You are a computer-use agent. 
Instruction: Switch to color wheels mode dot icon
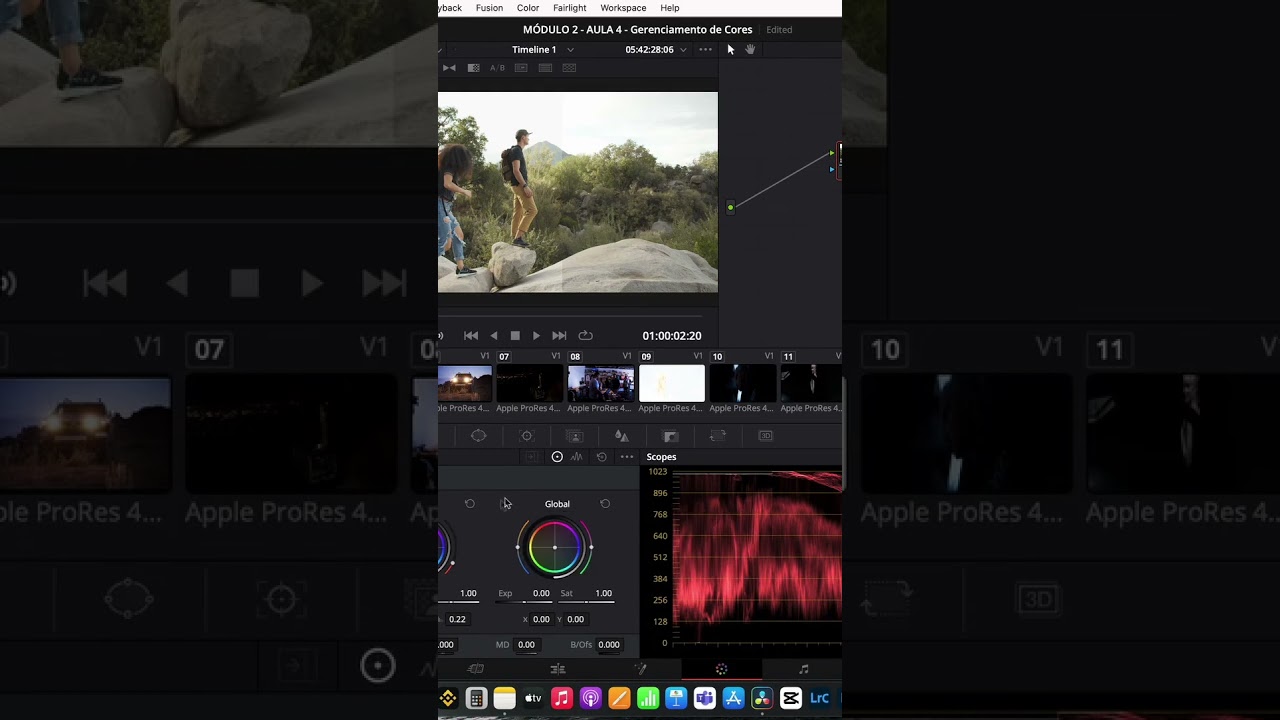(557, 457)
